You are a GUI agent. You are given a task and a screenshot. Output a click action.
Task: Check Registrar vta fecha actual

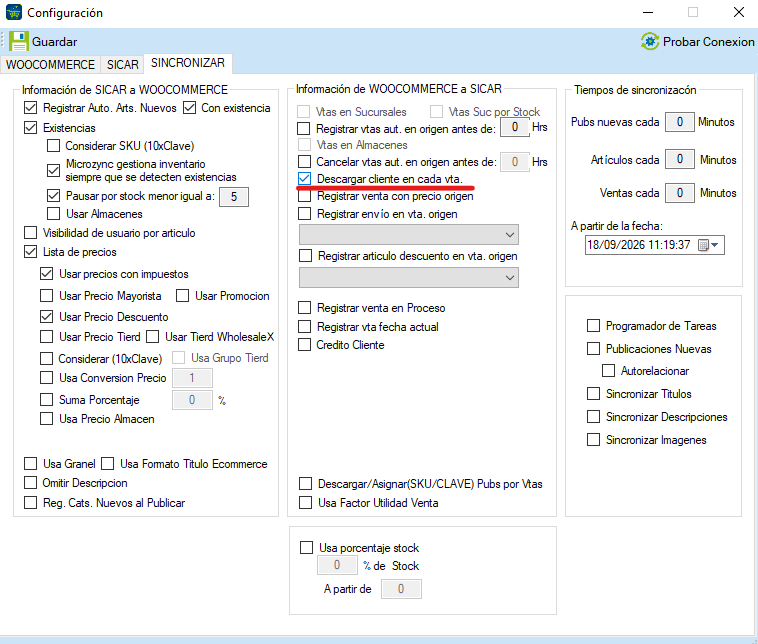(x=304, y=327)
